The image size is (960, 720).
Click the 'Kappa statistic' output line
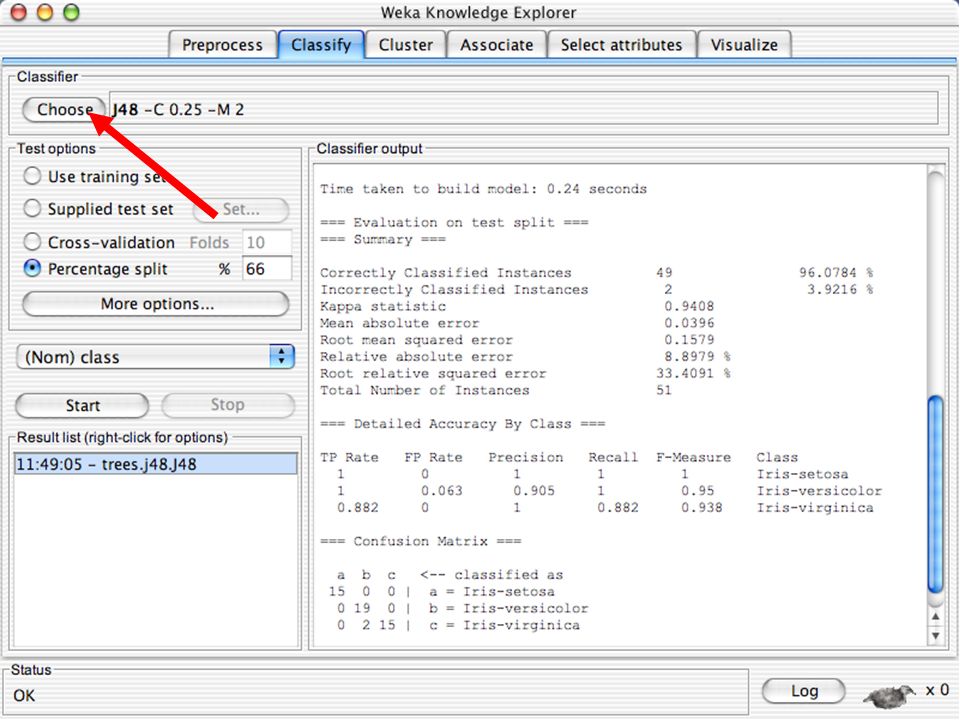click(517, 306)
